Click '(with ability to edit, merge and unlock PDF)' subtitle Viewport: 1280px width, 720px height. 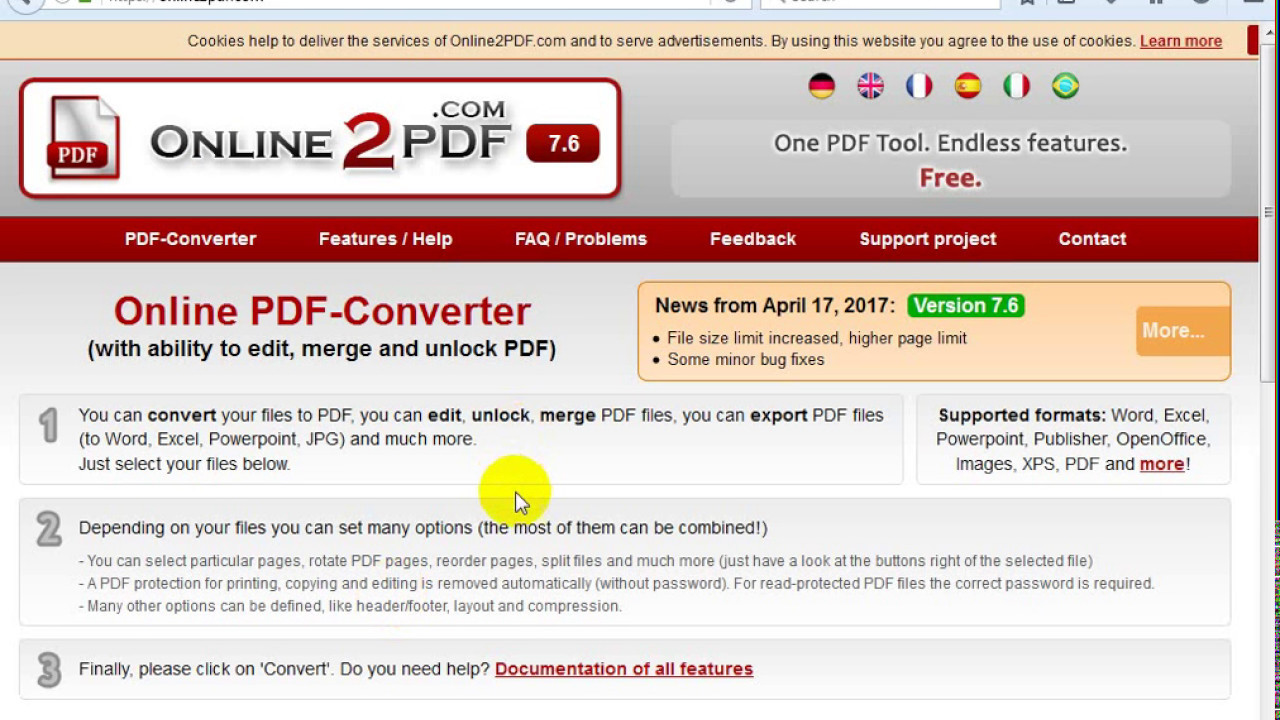tap(322, 349)
